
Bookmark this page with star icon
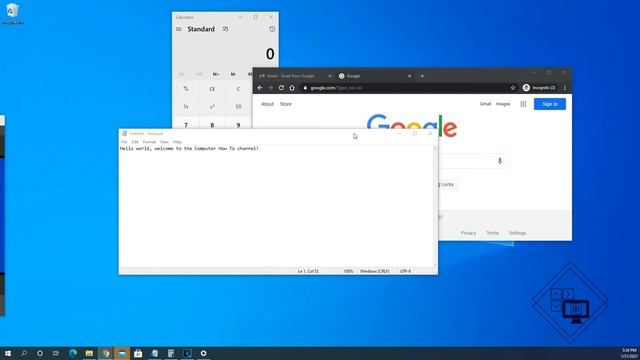[x=513, y=88]
